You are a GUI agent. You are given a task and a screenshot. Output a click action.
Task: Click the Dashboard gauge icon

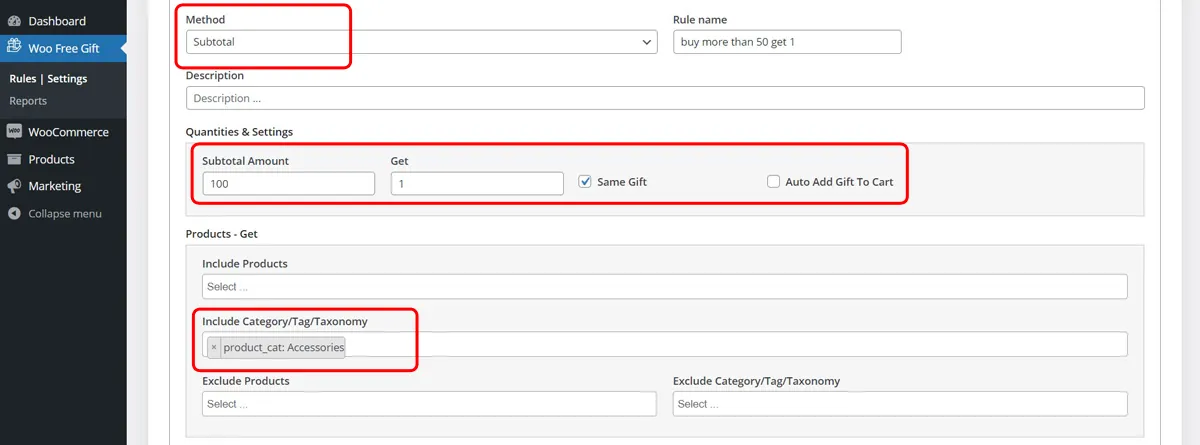(14, 21)
